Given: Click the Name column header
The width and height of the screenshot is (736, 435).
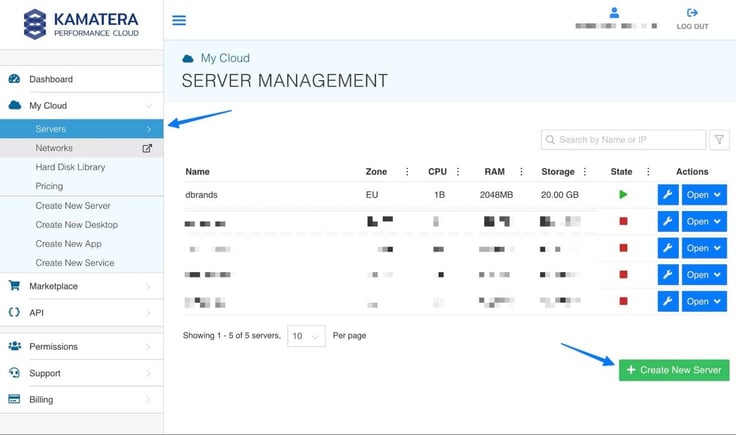Looking at the screenshot, I should [197, 172].
